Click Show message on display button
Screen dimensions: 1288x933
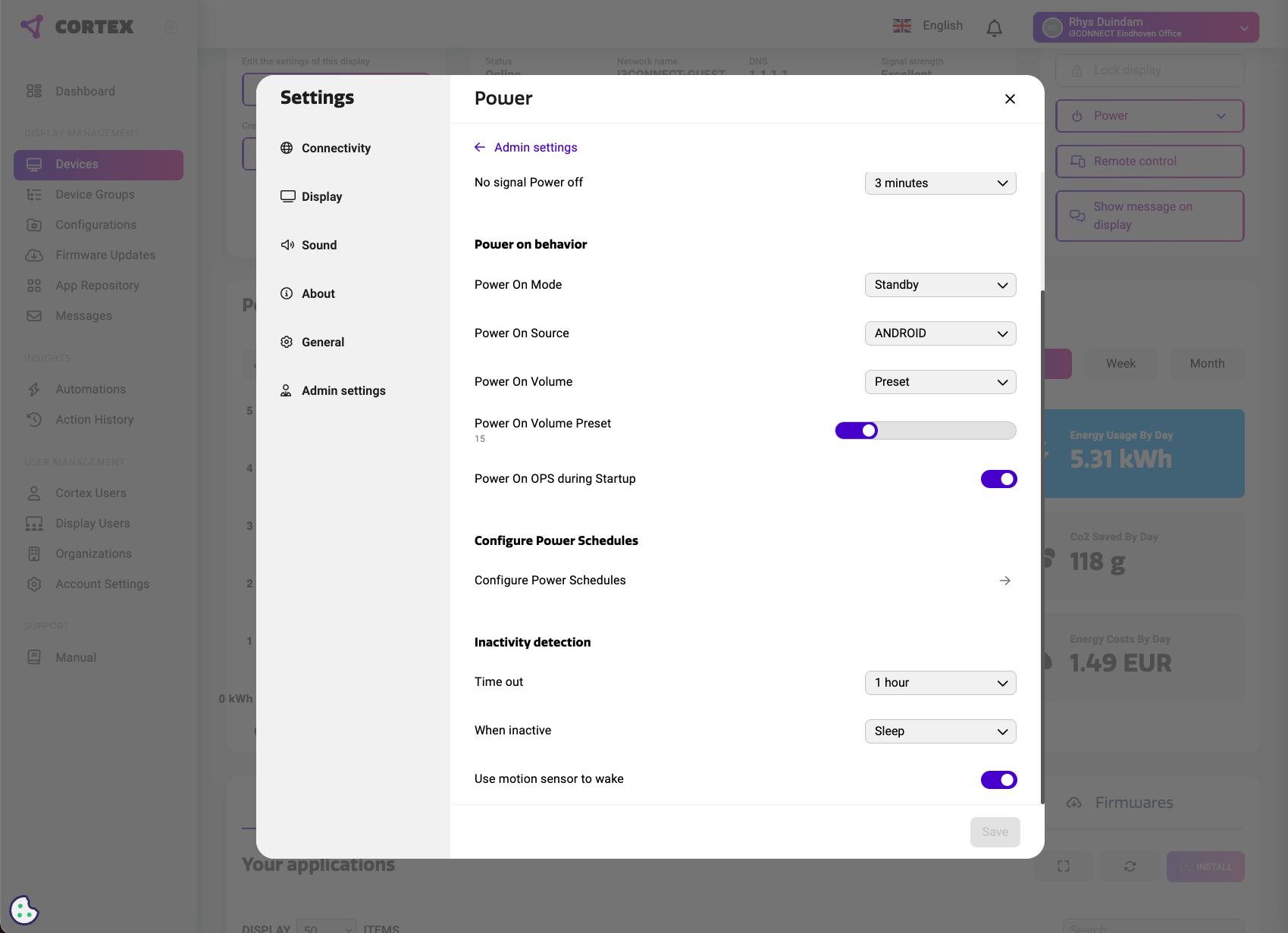pos(1149,216)
